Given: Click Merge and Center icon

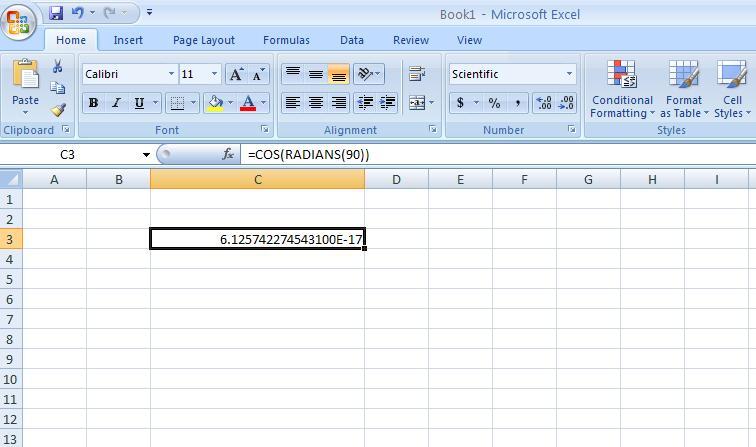Looking at the screenshot, I should point(416,103).
